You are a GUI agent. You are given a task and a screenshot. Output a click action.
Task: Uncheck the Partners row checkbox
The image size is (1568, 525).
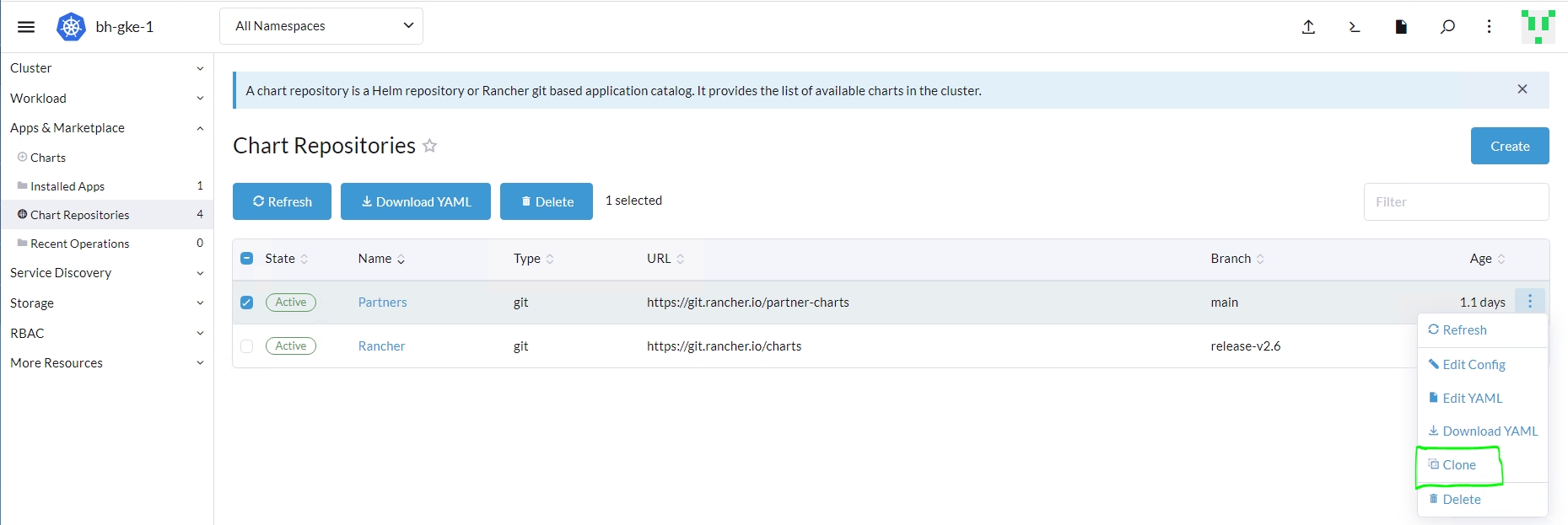click(x=247, y=303)
